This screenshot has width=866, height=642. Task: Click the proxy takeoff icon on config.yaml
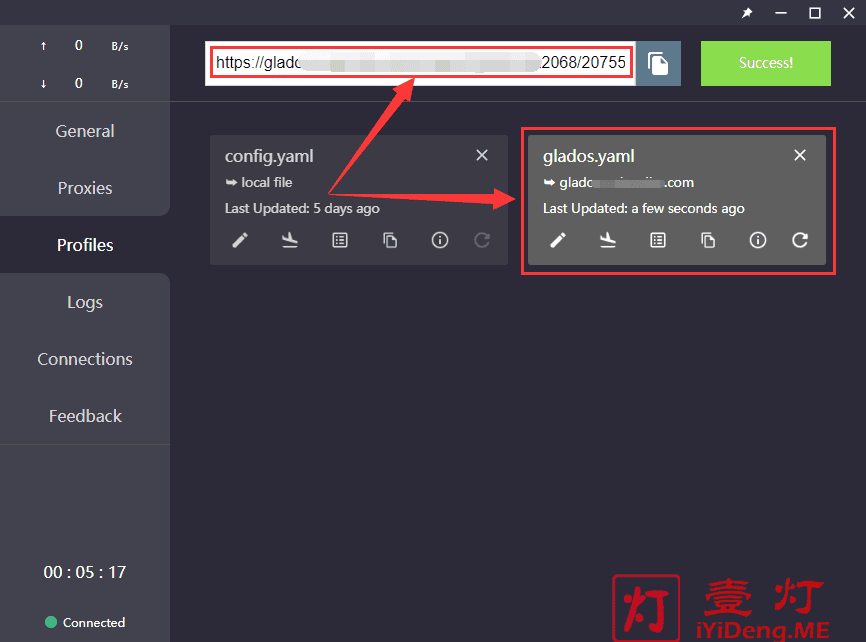pyautogui.click(x=290, y=240)
